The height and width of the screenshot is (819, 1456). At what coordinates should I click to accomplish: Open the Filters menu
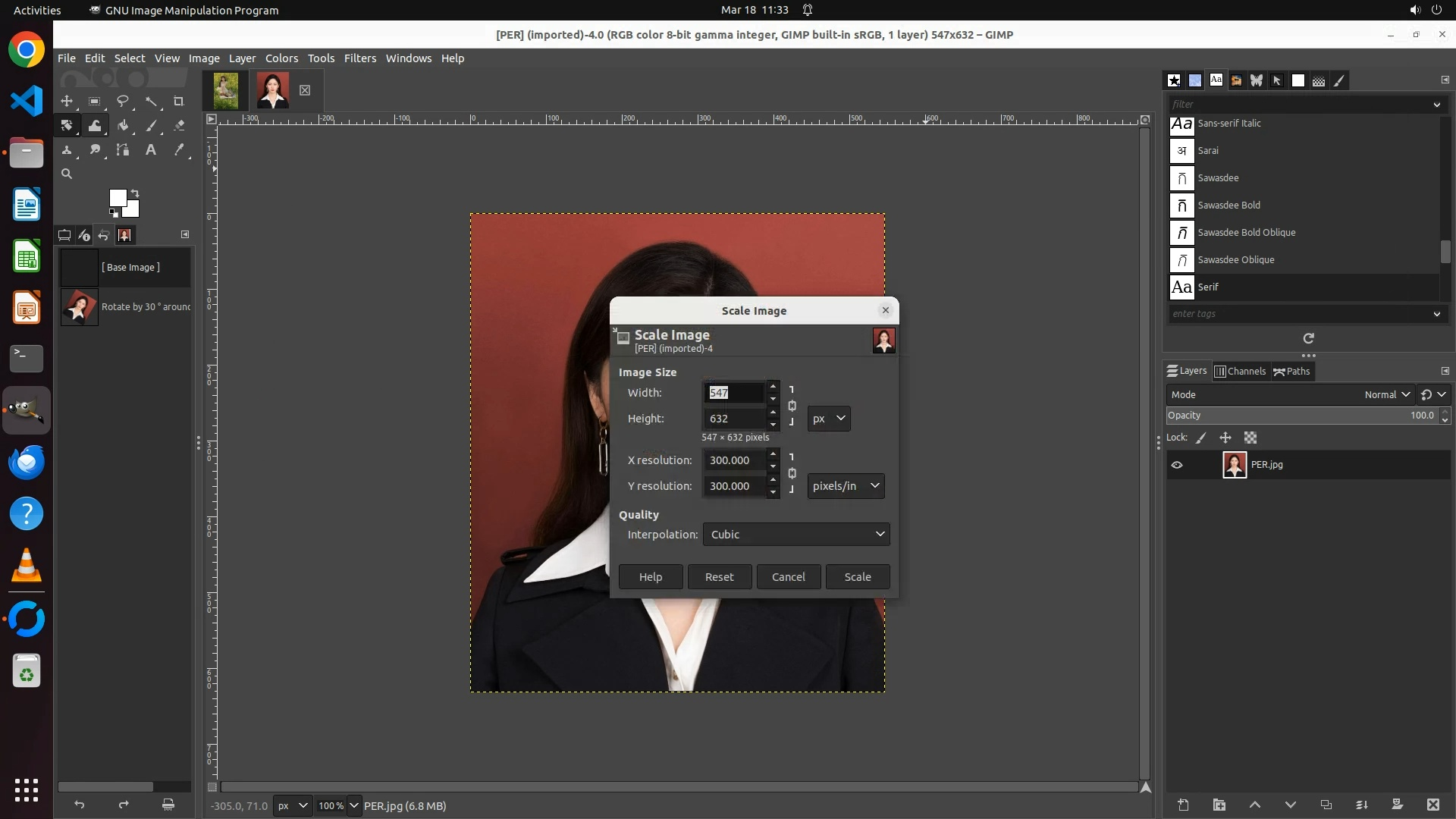pos(359,58)
